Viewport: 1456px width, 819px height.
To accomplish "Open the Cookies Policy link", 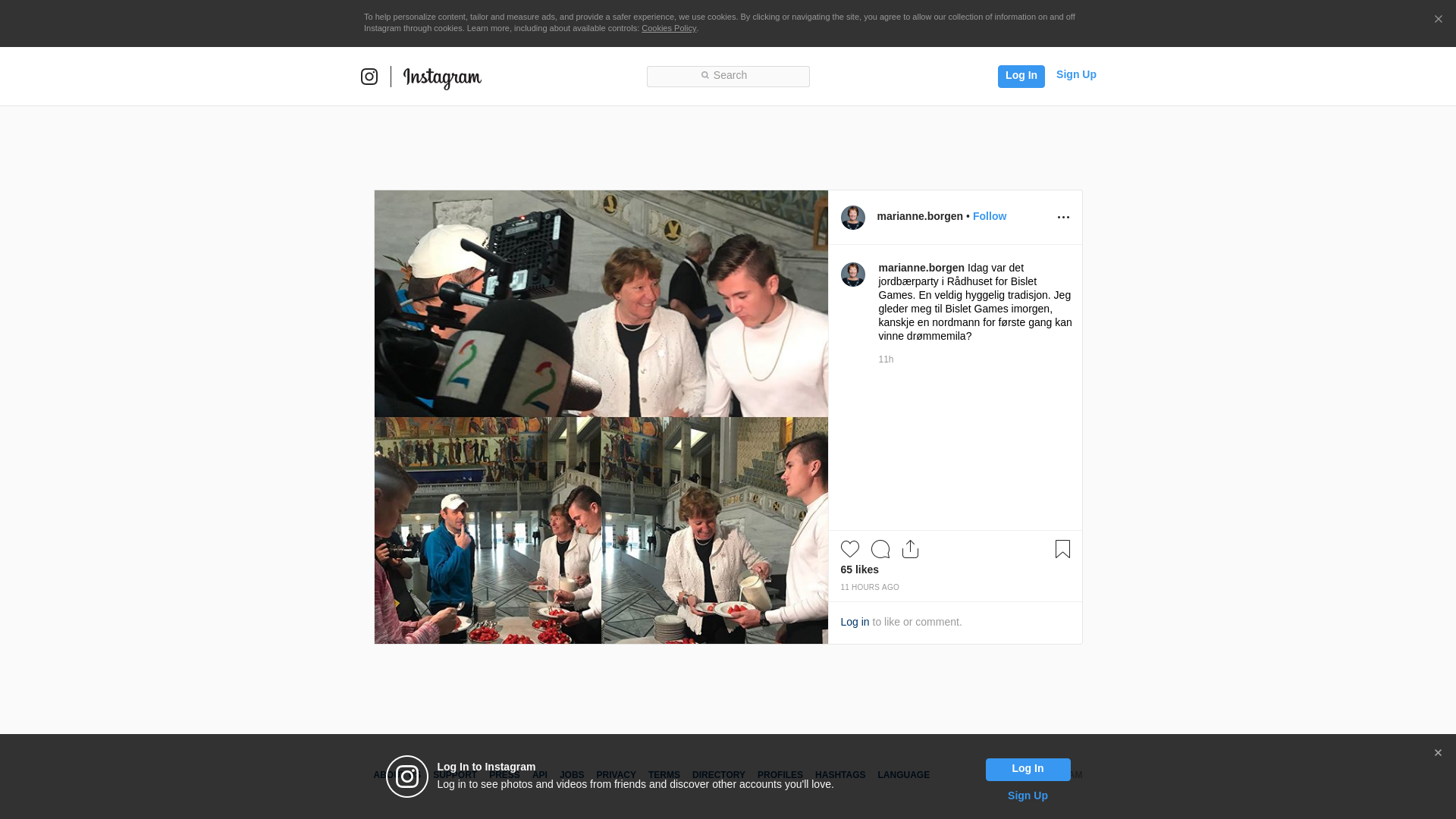I will pos(669,28).
